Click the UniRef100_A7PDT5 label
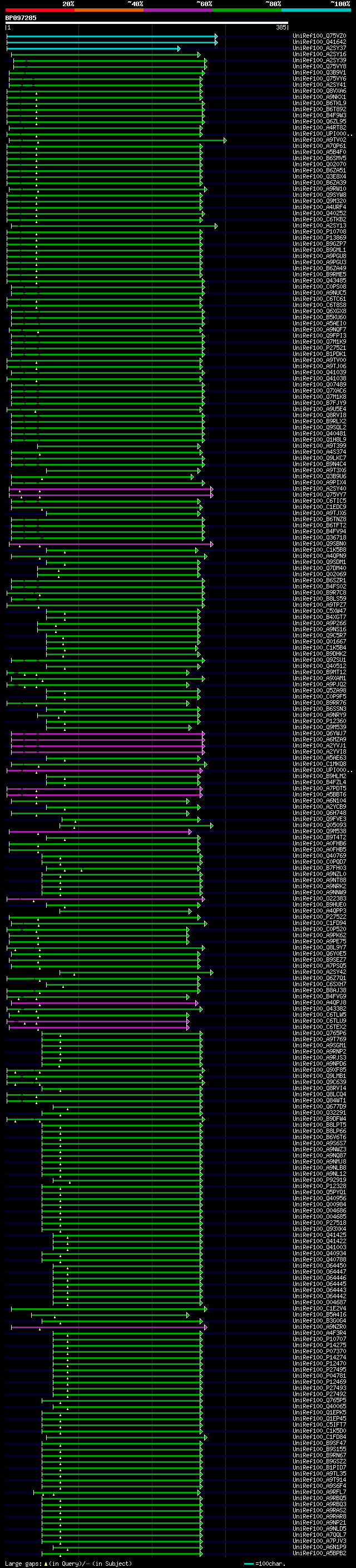The width and height of the screenshot is (356, 1568). point(319,788)
